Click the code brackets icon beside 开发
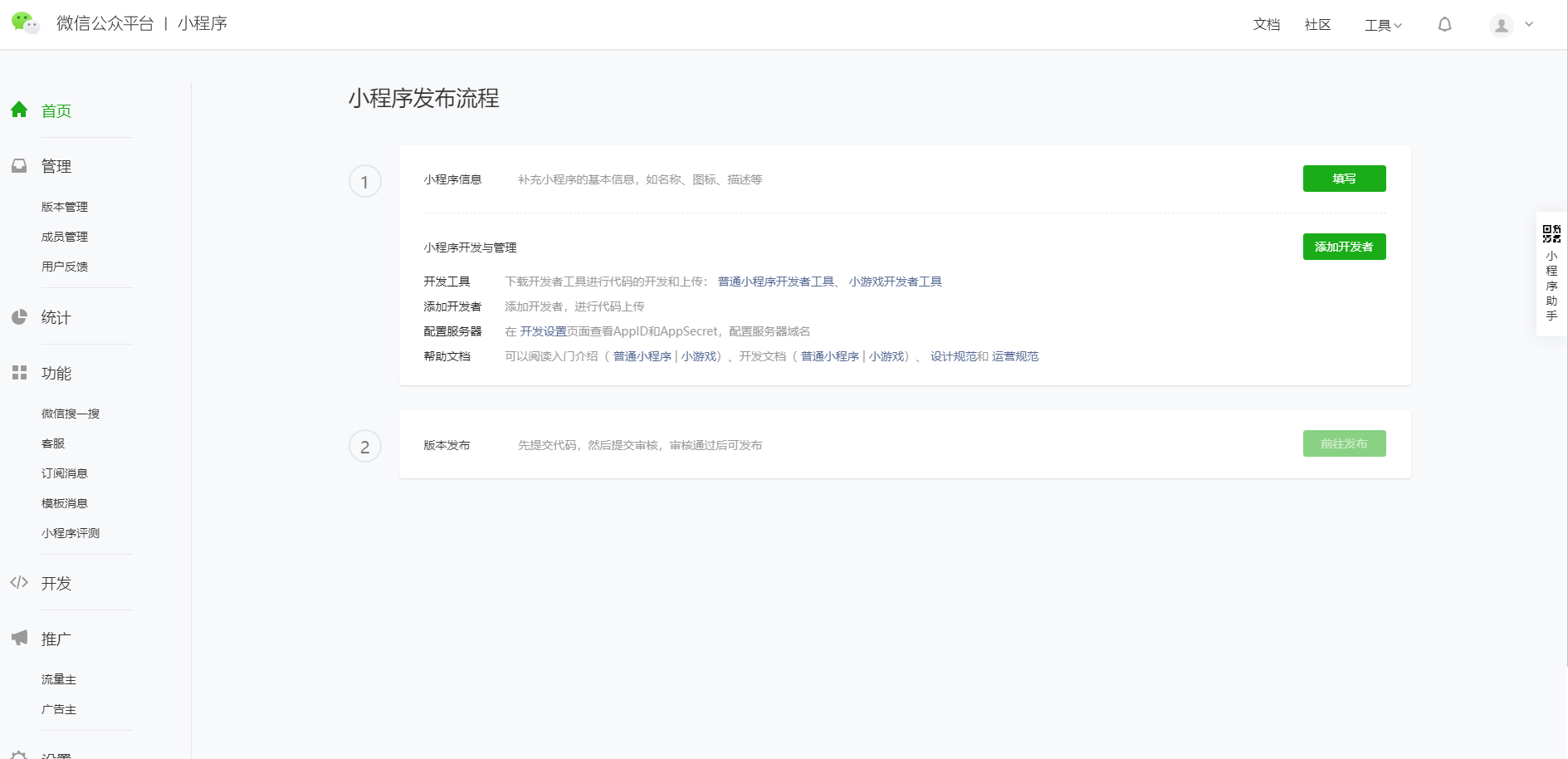The width and height of the screenshot is (1568, 759). point(19,583)
